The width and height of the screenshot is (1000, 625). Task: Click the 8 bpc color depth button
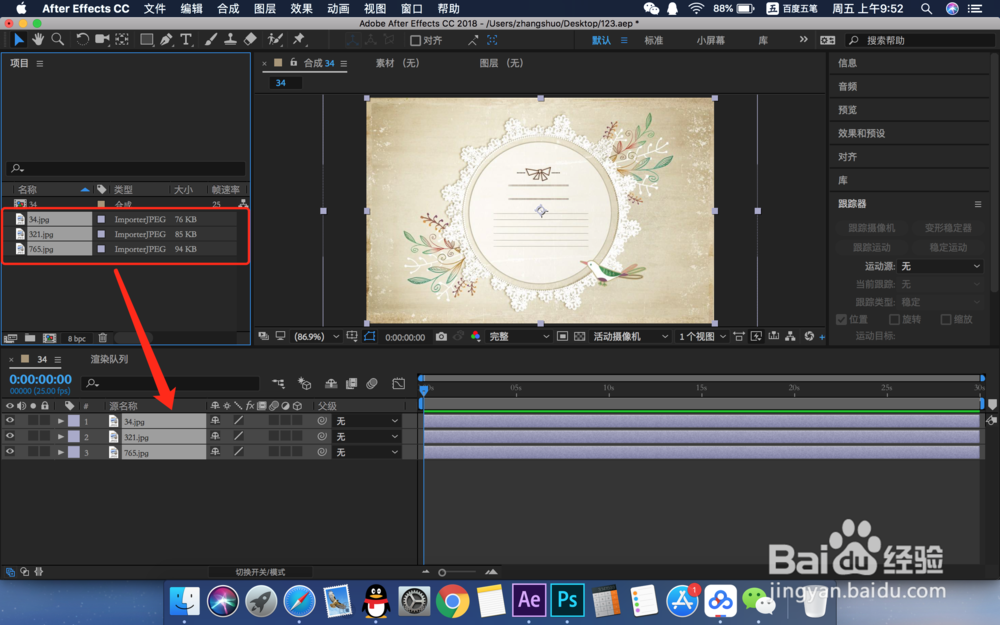77,339
